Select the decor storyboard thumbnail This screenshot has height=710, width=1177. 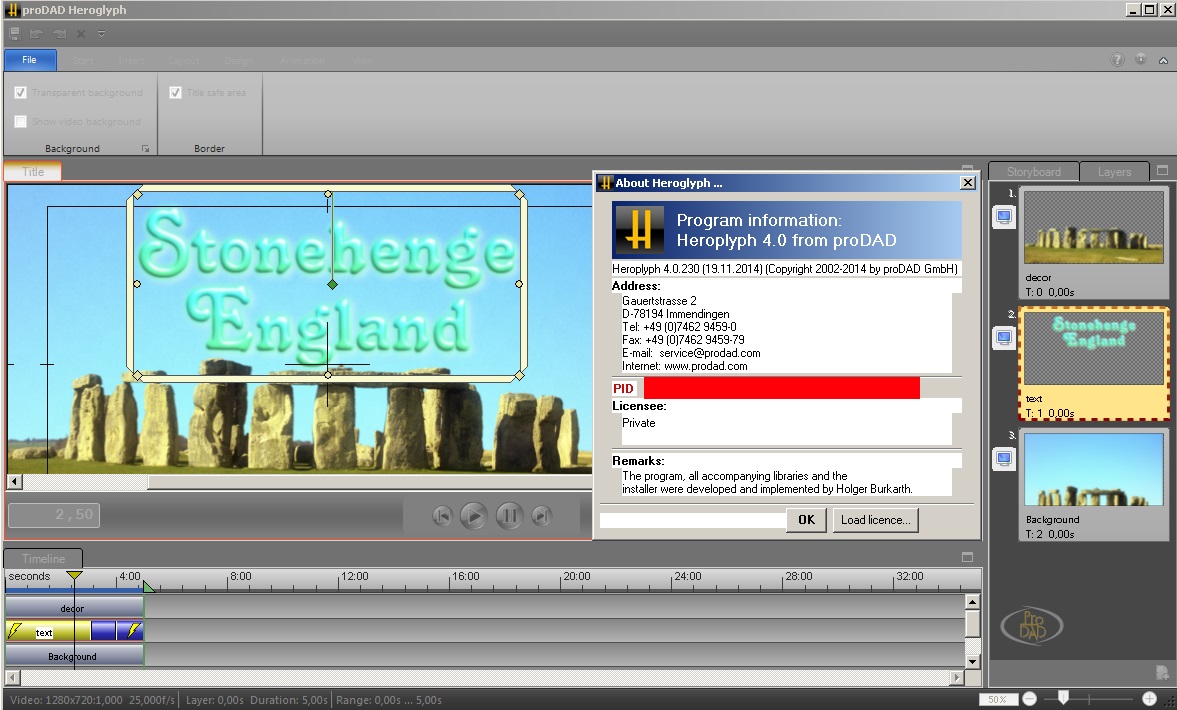pos(1094,227)
